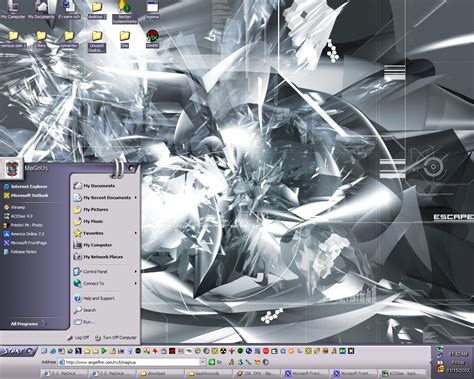Viewport: 474px width, 379px height.
Task: Click the top system tray icon
Action: [x=440, y=348]
